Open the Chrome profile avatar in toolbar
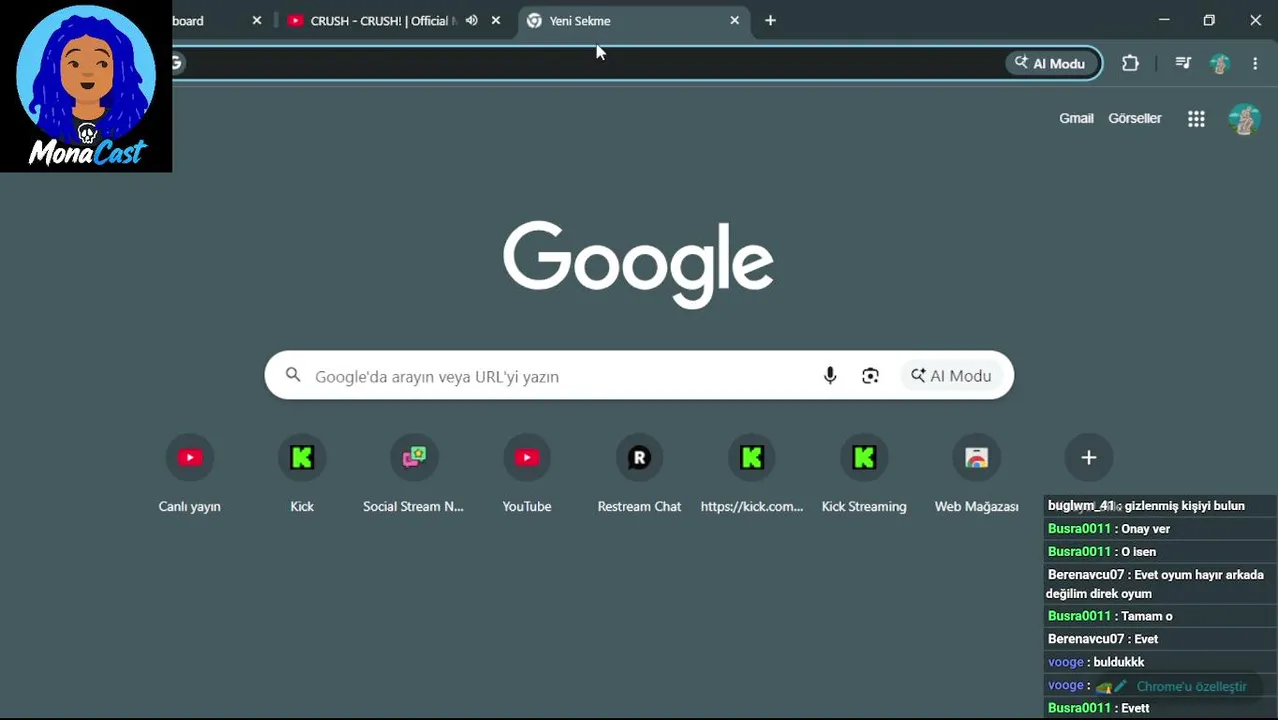 (1219, 63)
